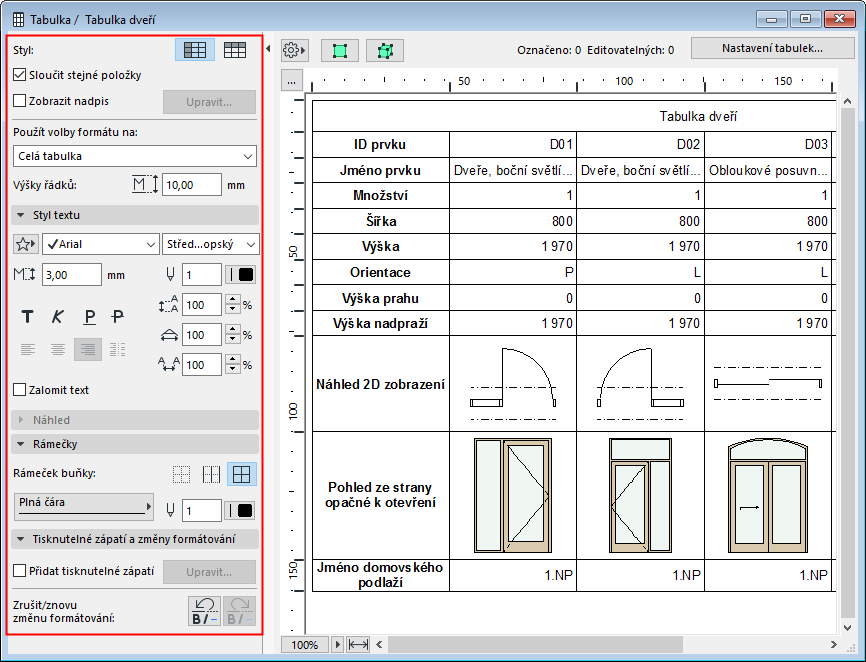Open the Plná čára line type menu
The image size is (866, 662).
[x=85, y=504]
